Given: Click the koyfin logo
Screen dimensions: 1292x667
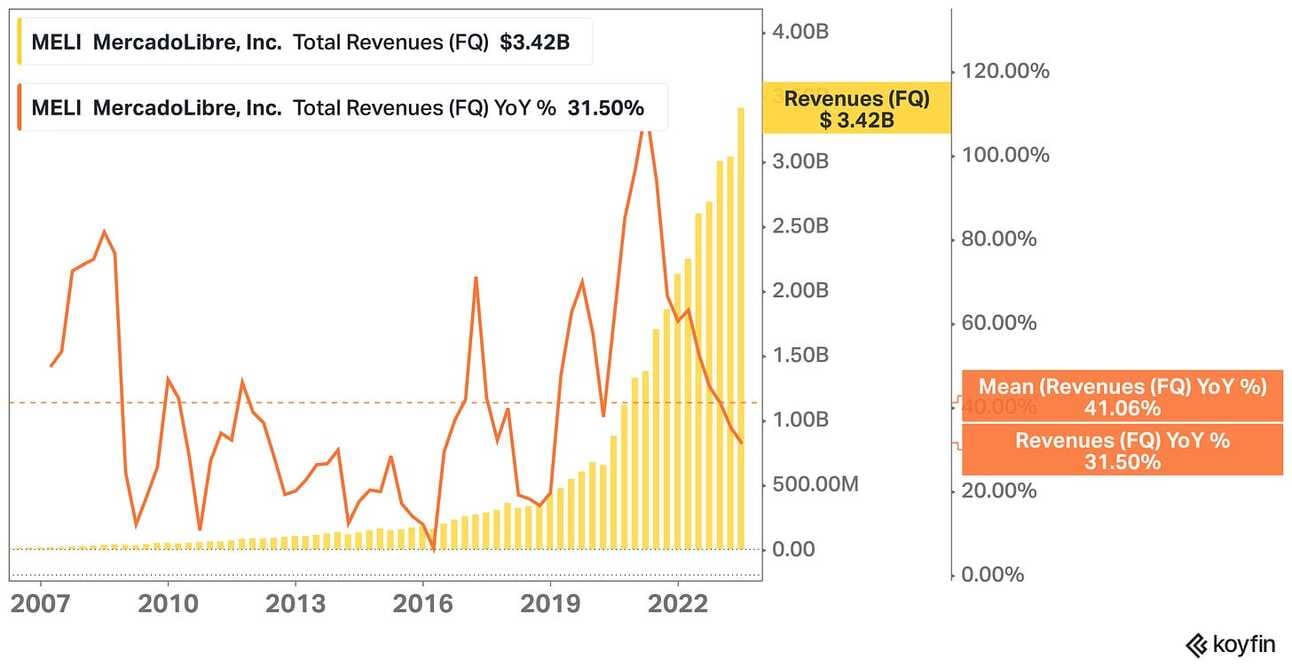Looking at the screenshot, I should tap(1230, 645).
